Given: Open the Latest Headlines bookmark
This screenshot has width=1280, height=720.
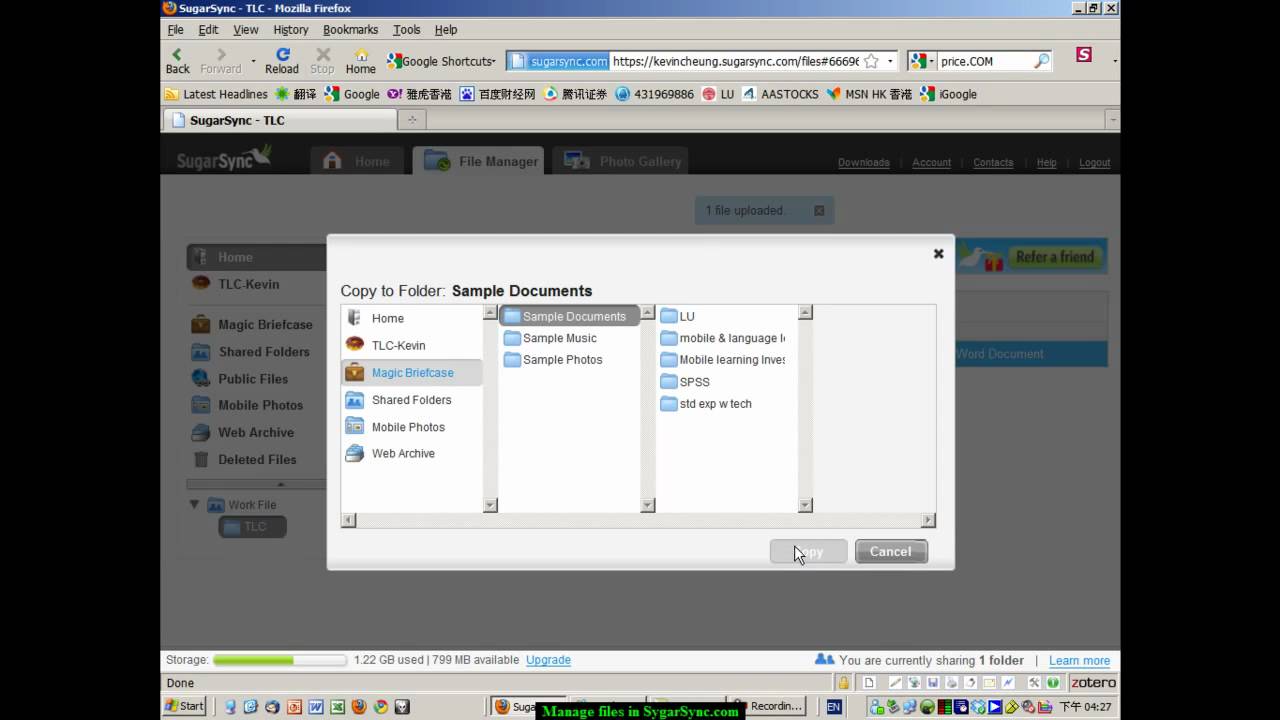Looking at the screenshot, I should (216, 94).
